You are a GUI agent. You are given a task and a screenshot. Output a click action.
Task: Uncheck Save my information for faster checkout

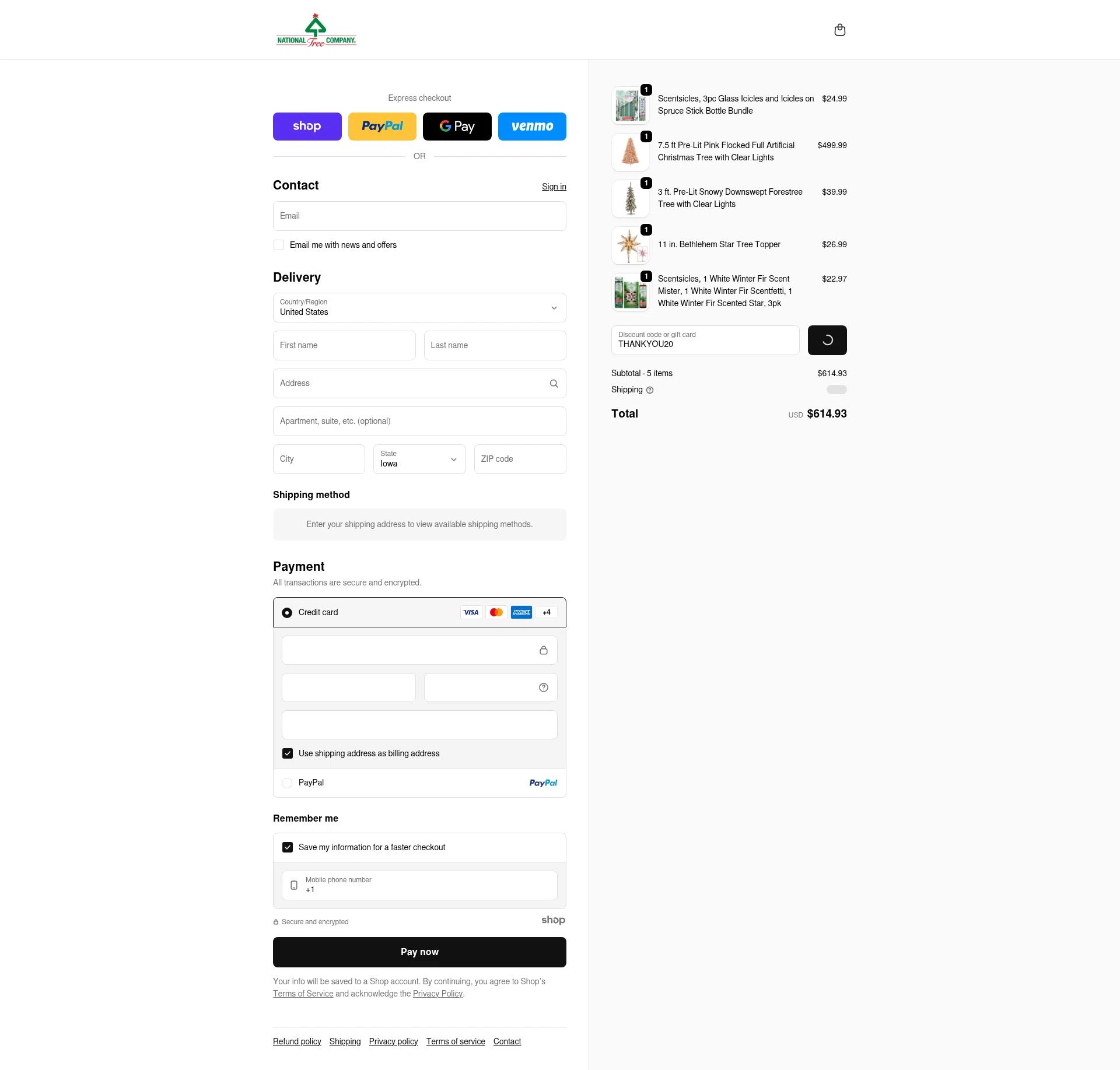tap(288, 847)
